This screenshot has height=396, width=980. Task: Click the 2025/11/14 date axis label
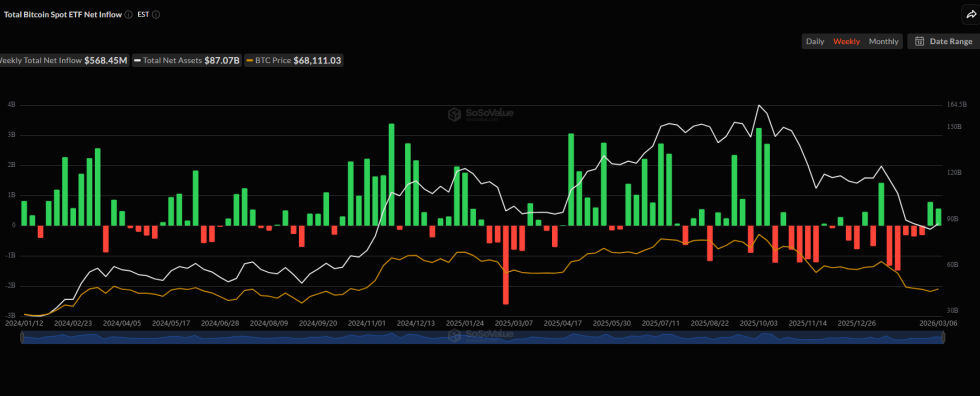tap(807, 324)
